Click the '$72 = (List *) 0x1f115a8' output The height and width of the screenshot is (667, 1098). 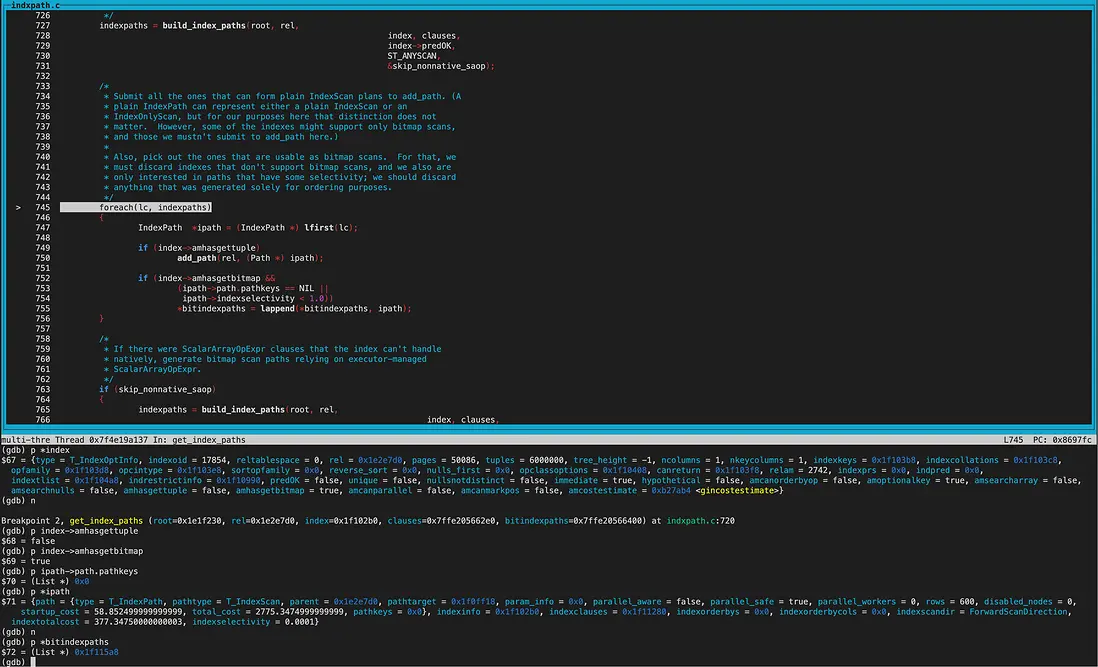click(60, 652)
